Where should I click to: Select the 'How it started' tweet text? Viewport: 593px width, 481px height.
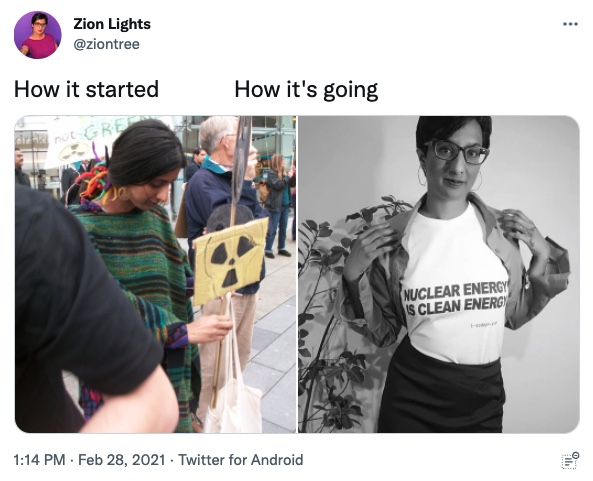(x=86, y=89)
